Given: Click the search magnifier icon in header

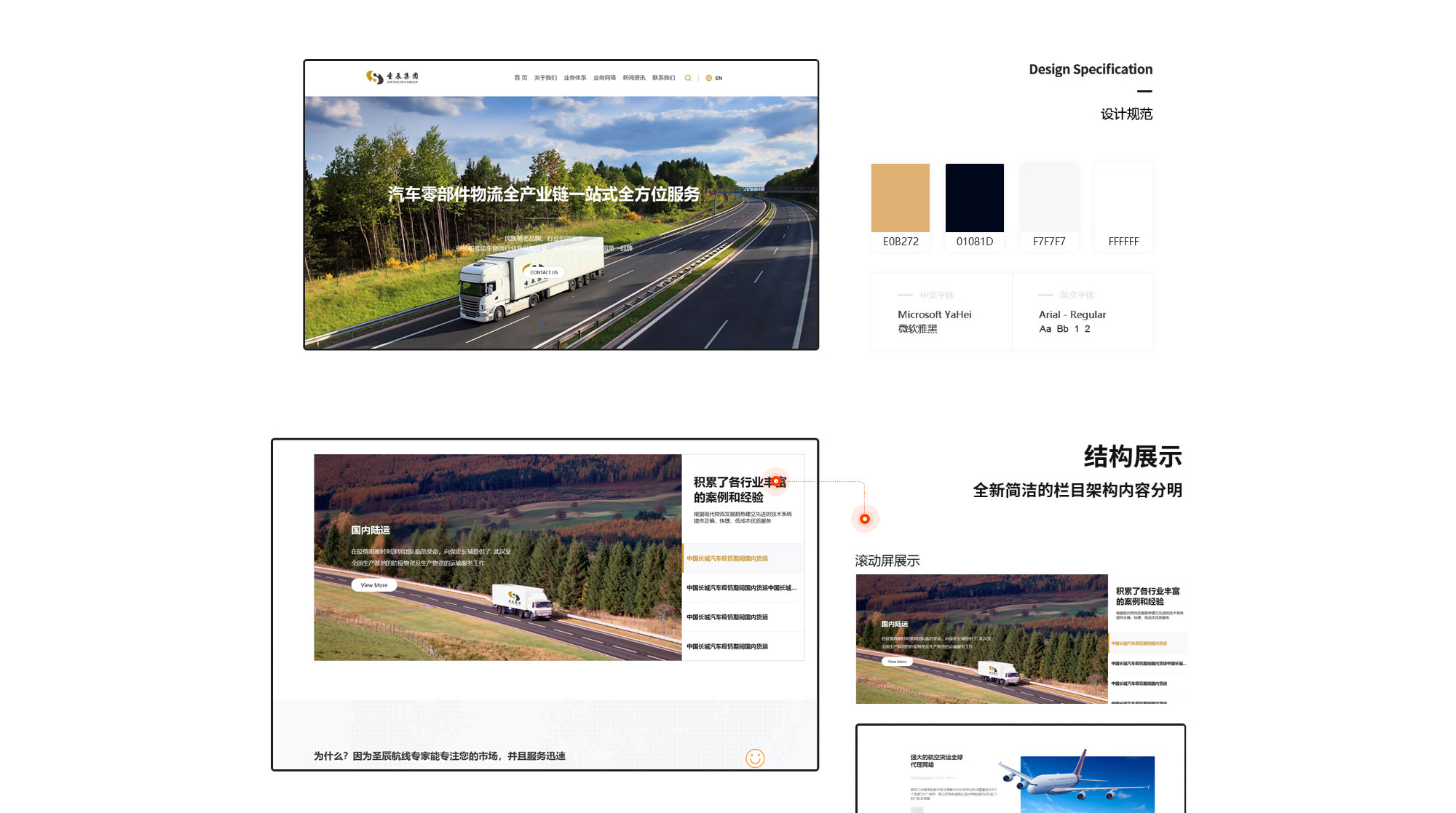Looking at the screenshot, I should pyautogui.click(x=688, y=78).
